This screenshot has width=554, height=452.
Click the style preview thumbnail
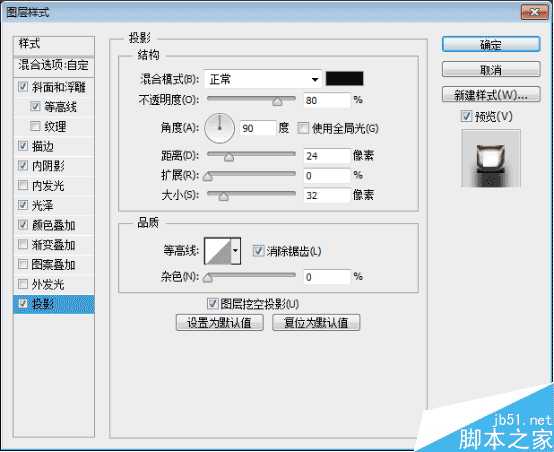coord(491,158)
